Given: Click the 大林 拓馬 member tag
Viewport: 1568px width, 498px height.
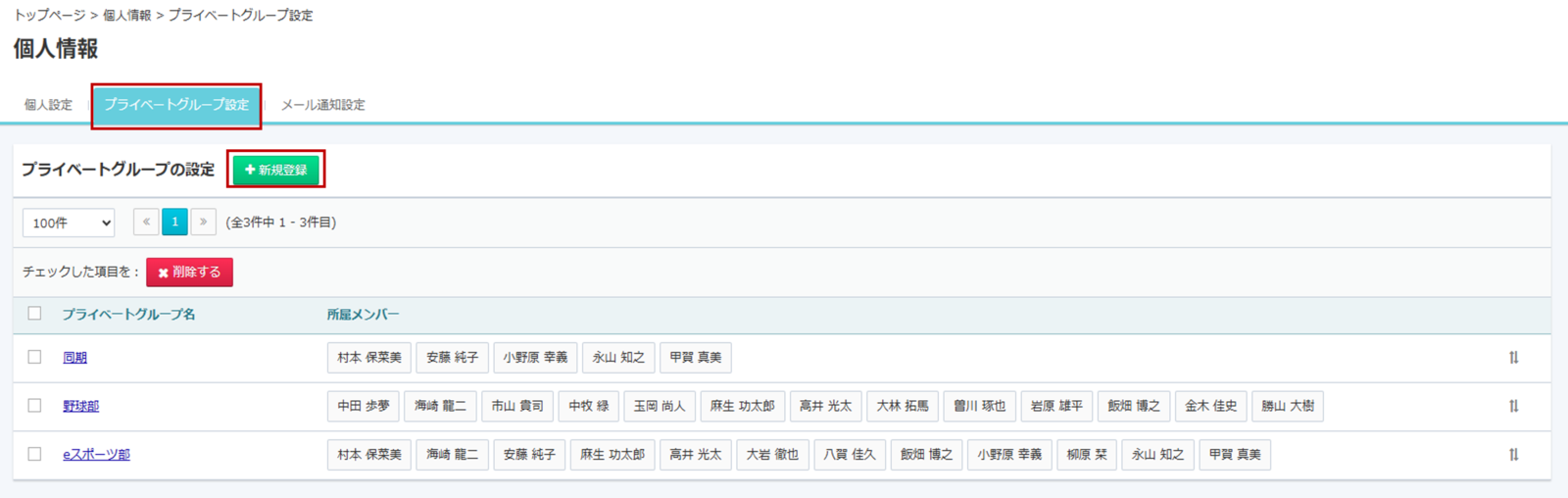Looking at the screenshot, I should click(x=903, y=406).
